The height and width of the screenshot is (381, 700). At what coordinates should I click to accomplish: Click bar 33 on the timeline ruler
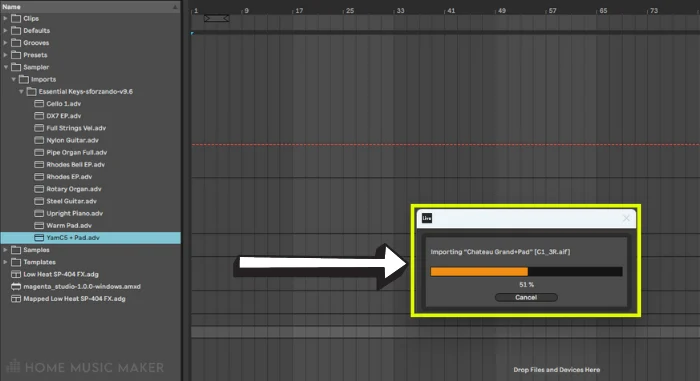pyautogui.click(x=400, y=10)
